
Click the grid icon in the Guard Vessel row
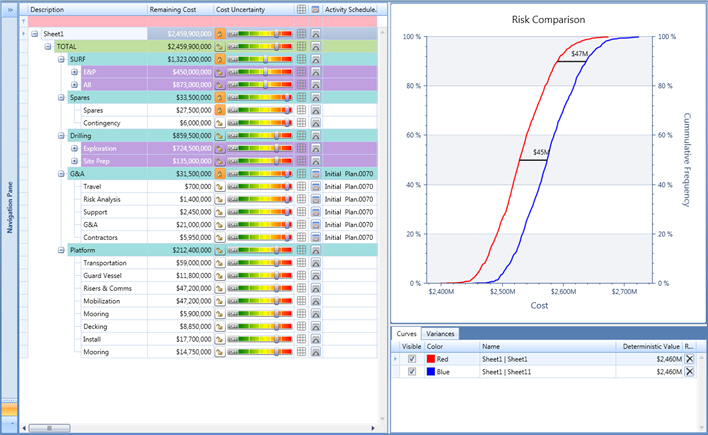tap(301, 276)
